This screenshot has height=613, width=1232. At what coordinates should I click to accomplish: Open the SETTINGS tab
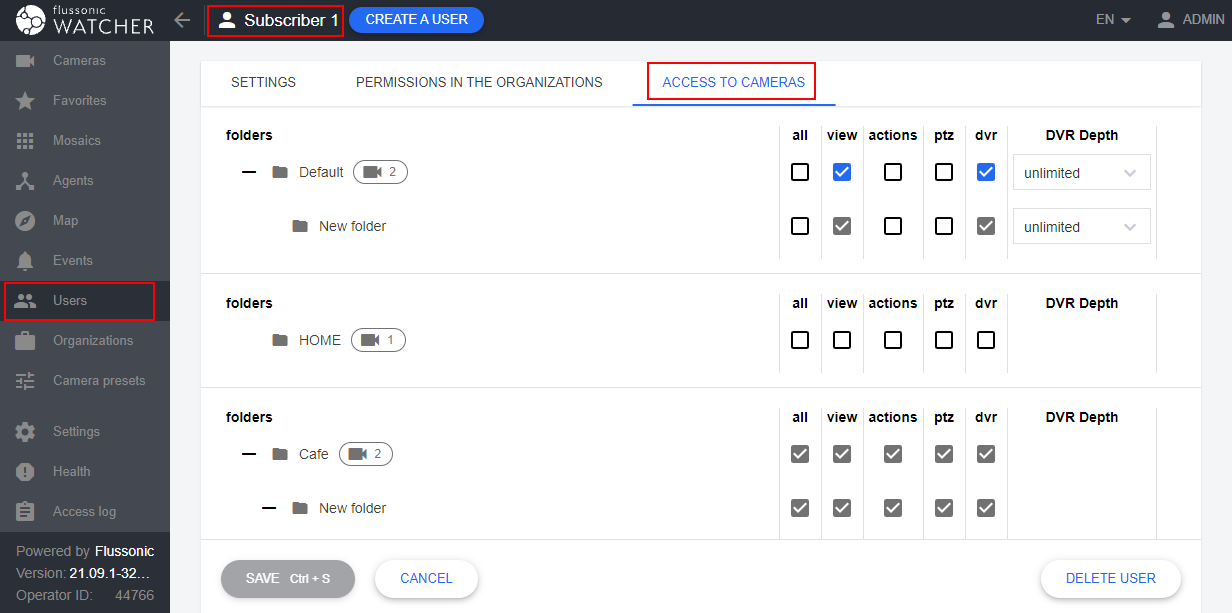point(263,82)
